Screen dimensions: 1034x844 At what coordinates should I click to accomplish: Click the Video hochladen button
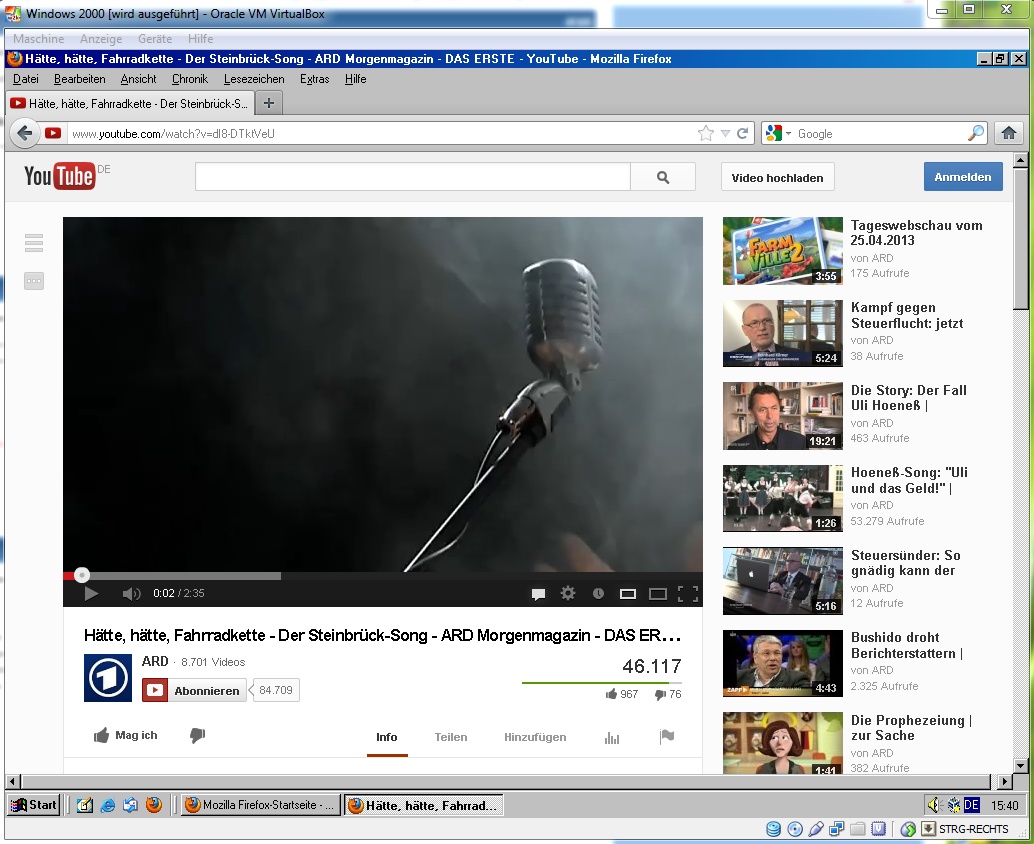coord(777,177)
